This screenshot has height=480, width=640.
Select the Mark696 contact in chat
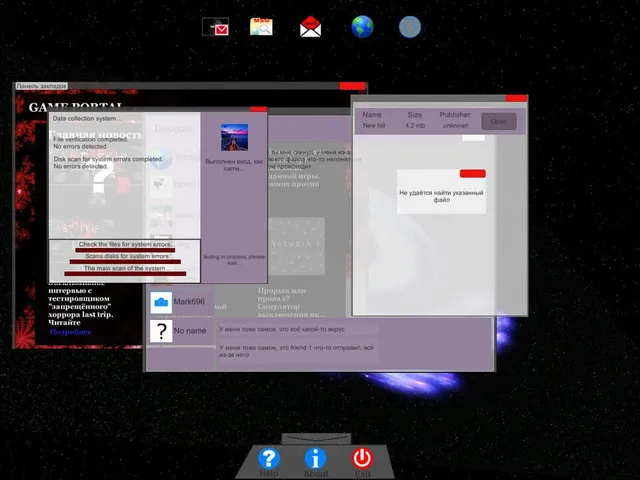coord(182,302)
